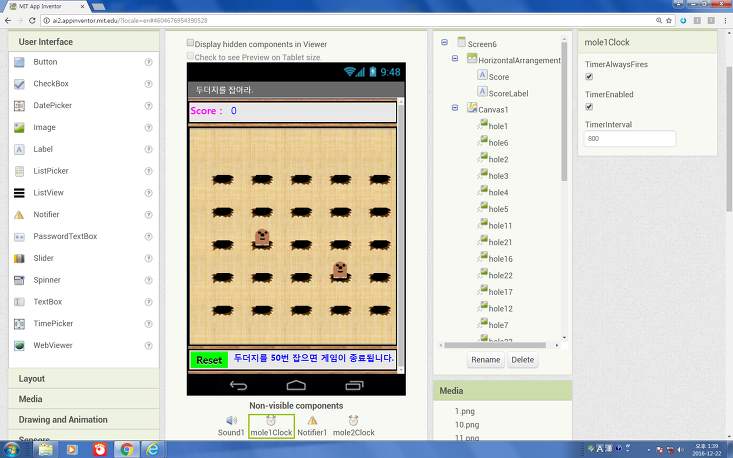Select Notifier1 non-visible component

pyautogui.click(x=312, y=426)
